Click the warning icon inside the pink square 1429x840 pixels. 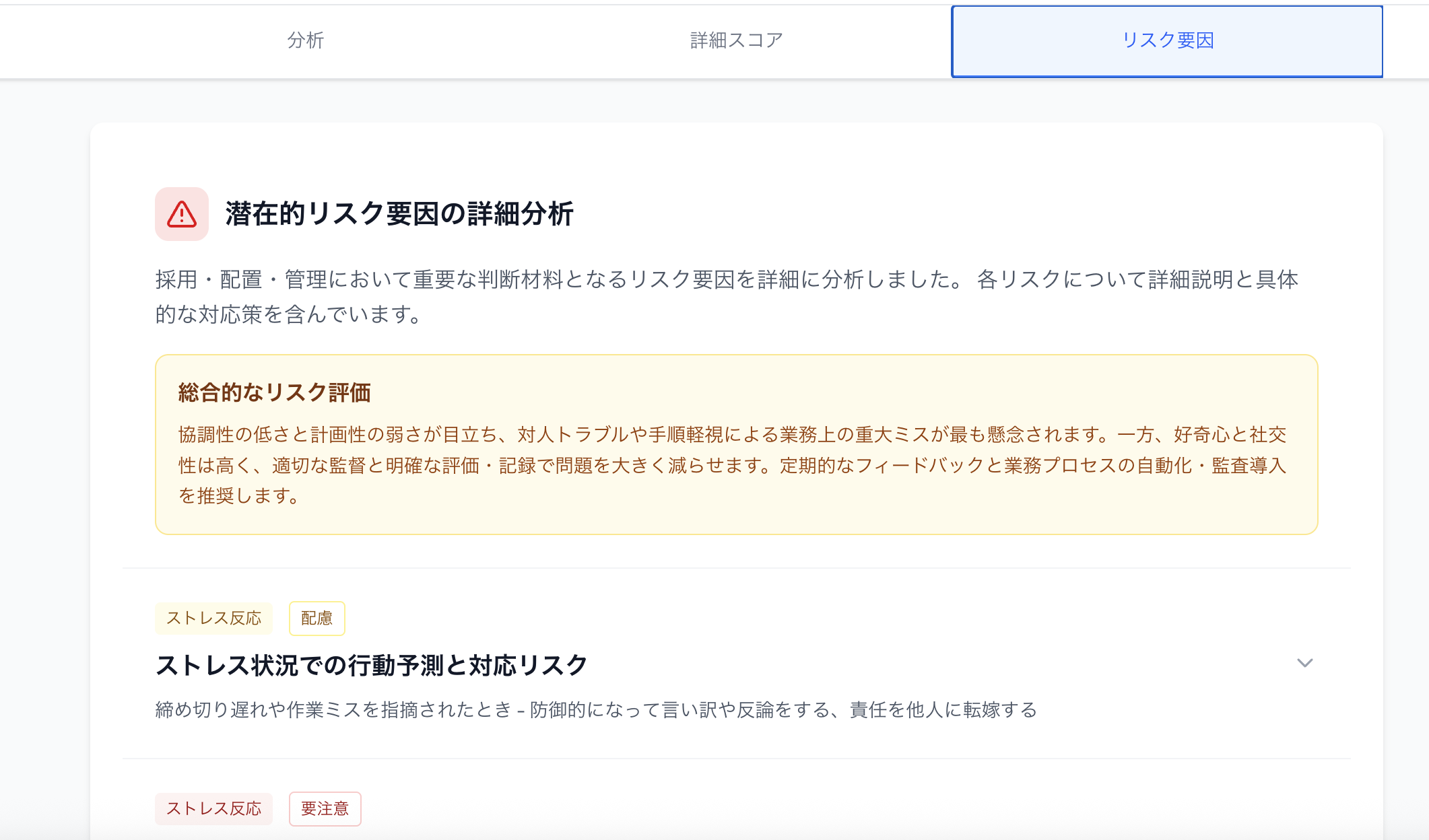(x=181, y=215)
